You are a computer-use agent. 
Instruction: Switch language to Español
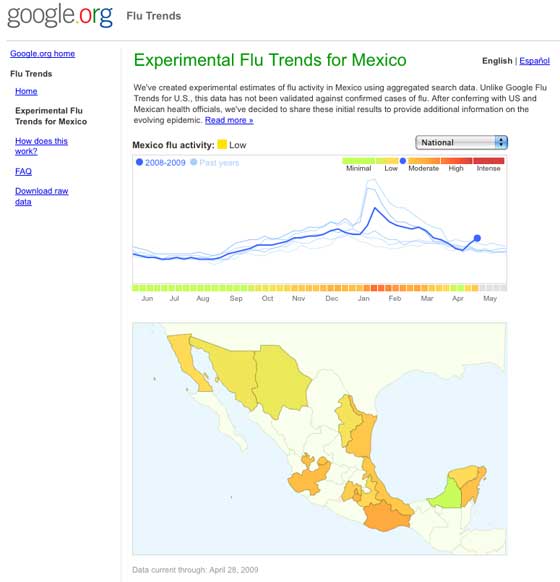(x=534, y=61)
